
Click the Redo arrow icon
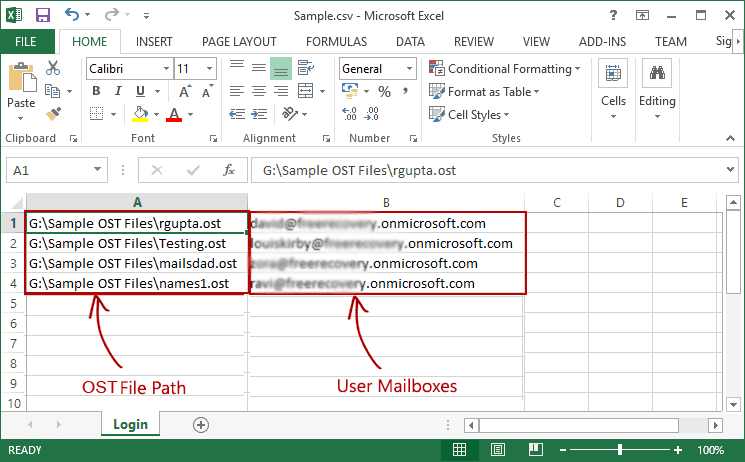(x=112, y=15)
